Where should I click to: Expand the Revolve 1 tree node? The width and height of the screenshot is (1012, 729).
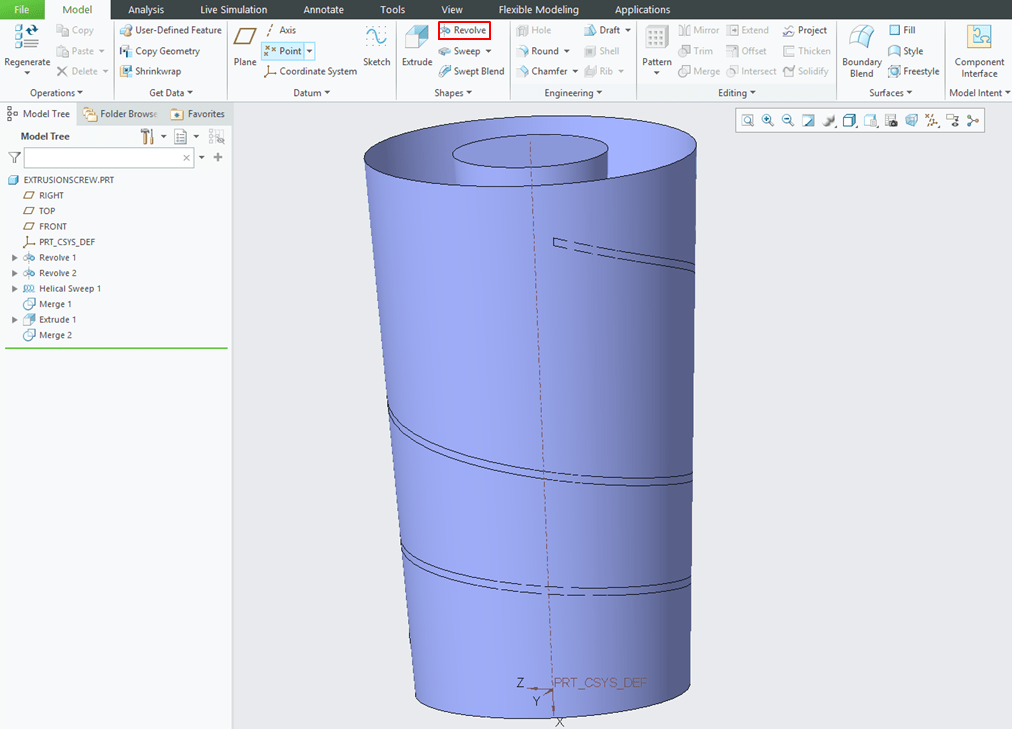(15, 258)
